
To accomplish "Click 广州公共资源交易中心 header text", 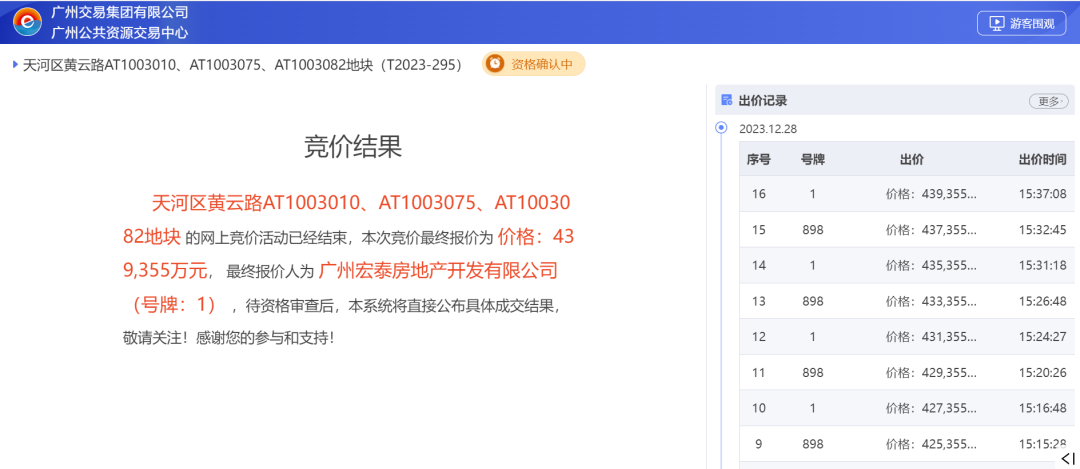I will click(x=119, y=32).
